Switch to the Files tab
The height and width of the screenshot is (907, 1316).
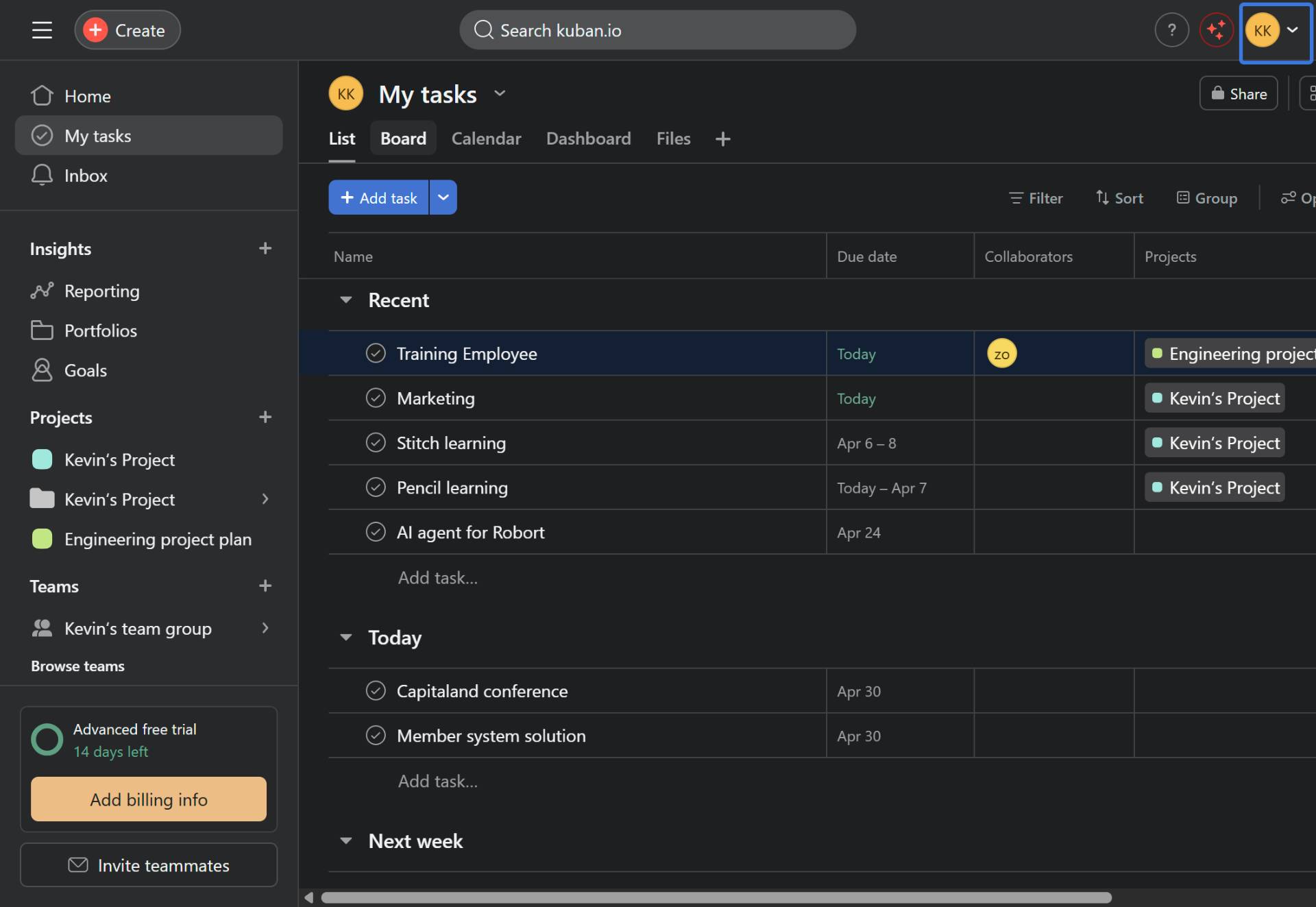pos(674,139)
